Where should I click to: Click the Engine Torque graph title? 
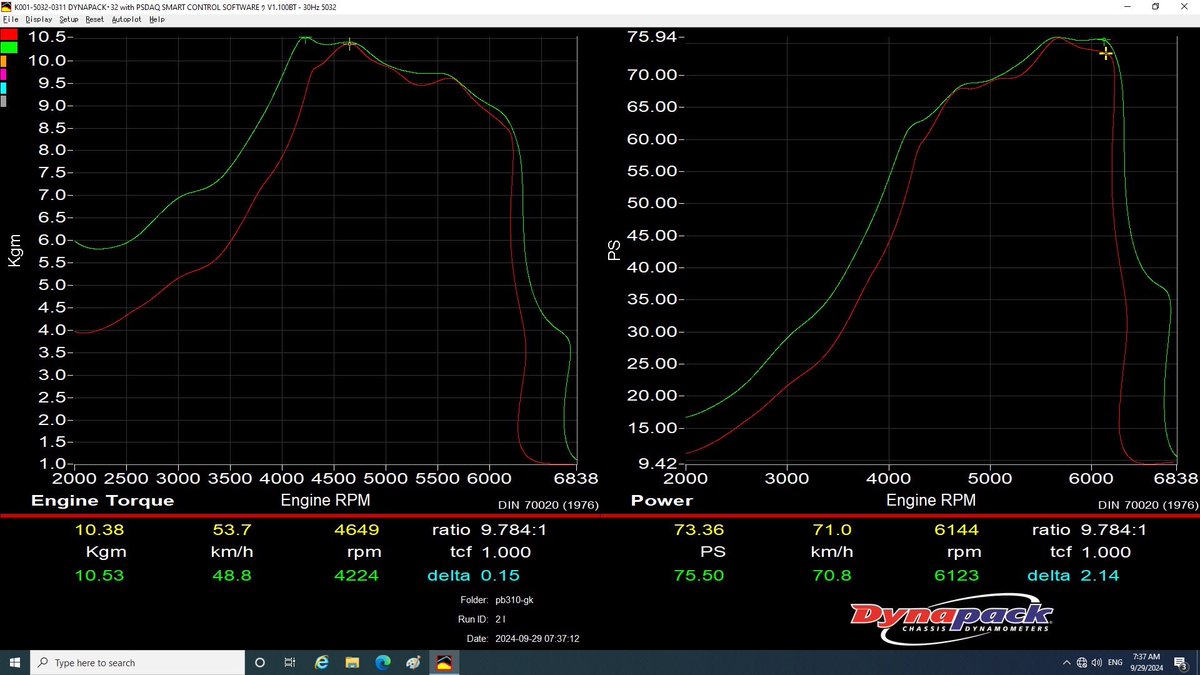coord(103,500)
